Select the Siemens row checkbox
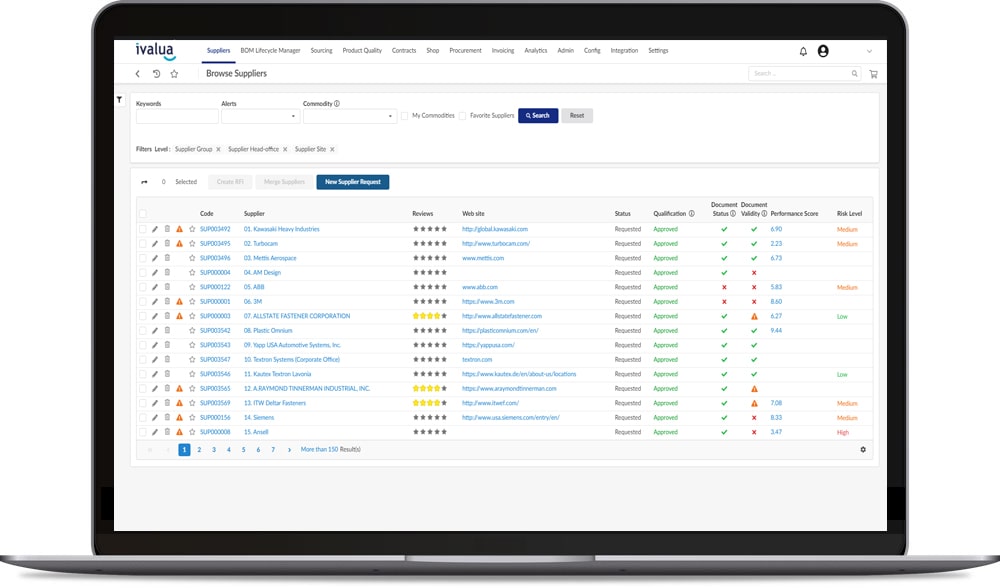Viewport: 1000px width, 588px height. pyautogui.click(x=143, y=418)
